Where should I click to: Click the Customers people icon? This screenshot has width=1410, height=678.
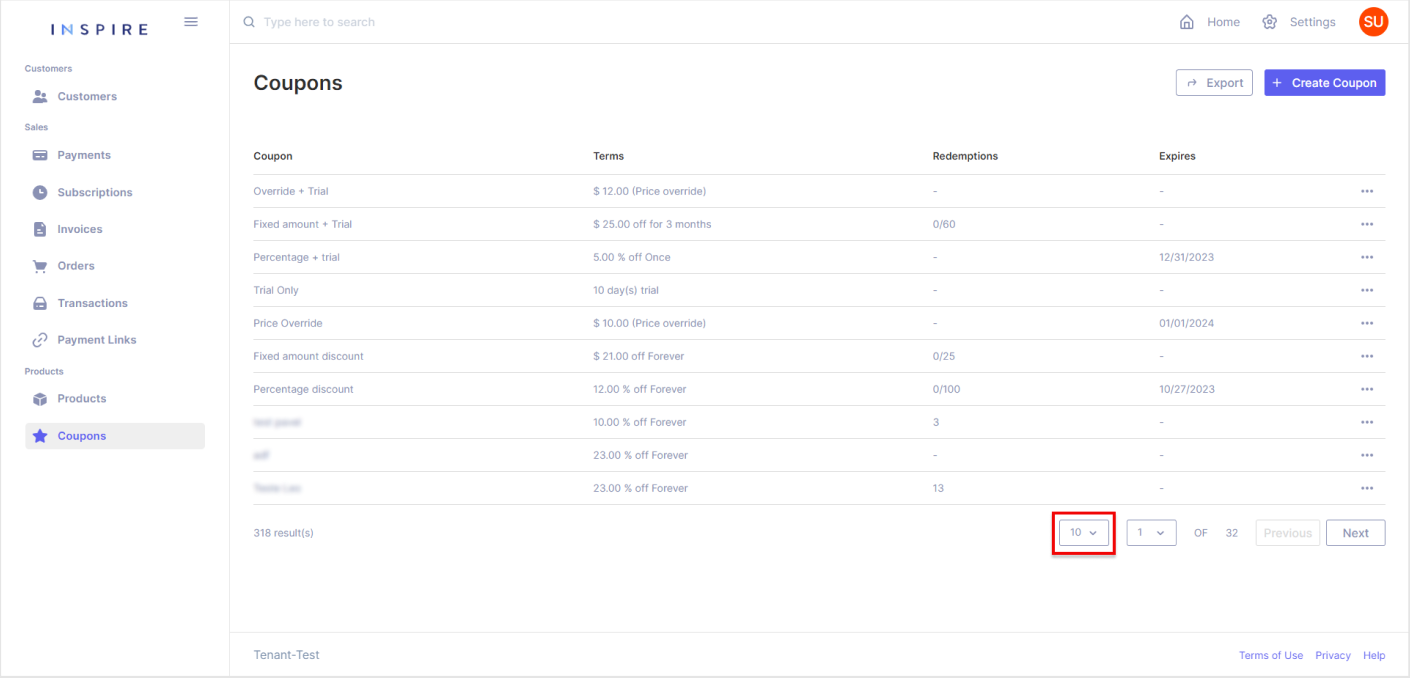point(40,97)
